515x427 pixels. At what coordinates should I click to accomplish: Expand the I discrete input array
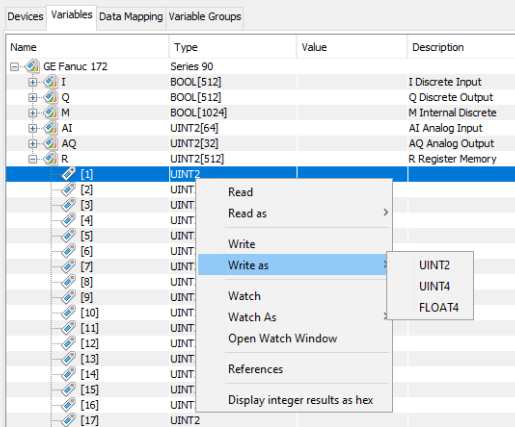pos(33,82)
